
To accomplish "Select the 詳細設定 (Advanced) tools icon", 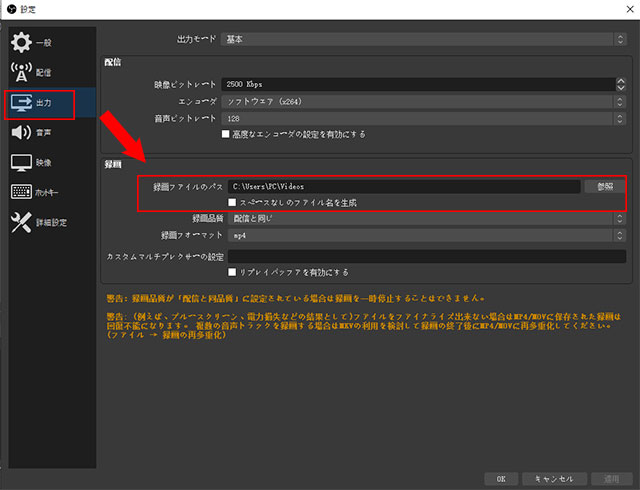I will point(21,222).
